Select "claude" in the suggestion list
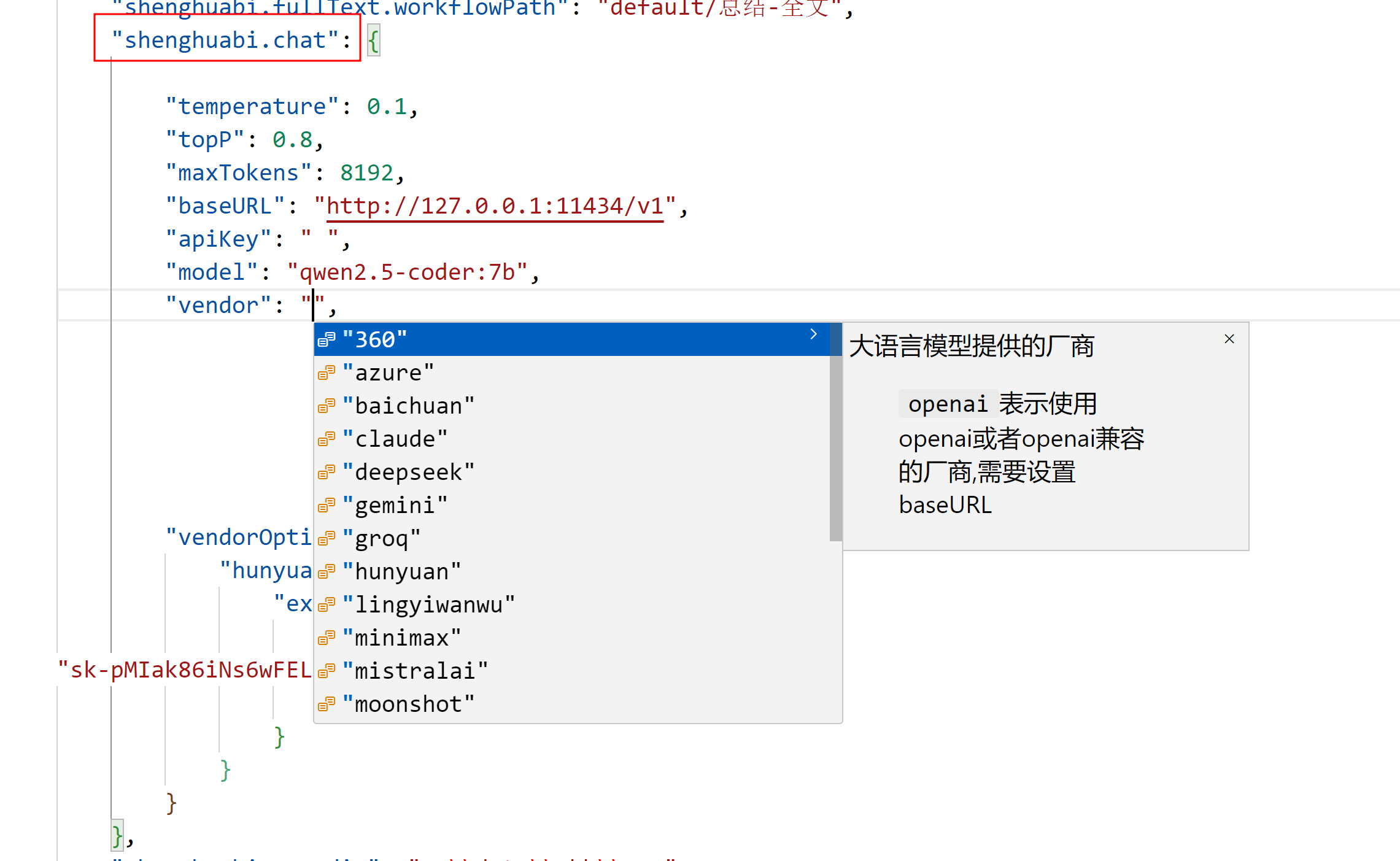The image size is (1400, 861). point(395,439)
